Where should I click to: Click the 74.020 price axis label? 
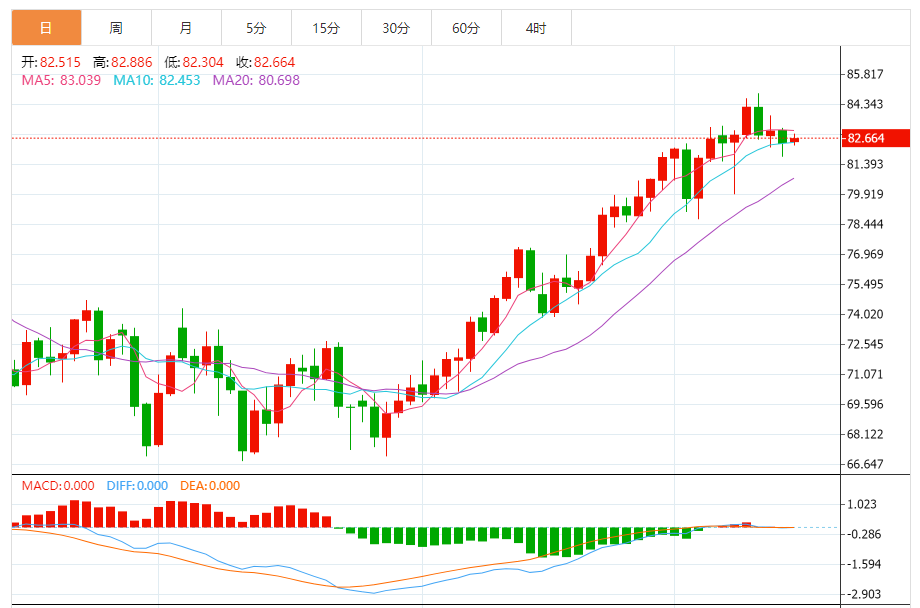[865, 314]
